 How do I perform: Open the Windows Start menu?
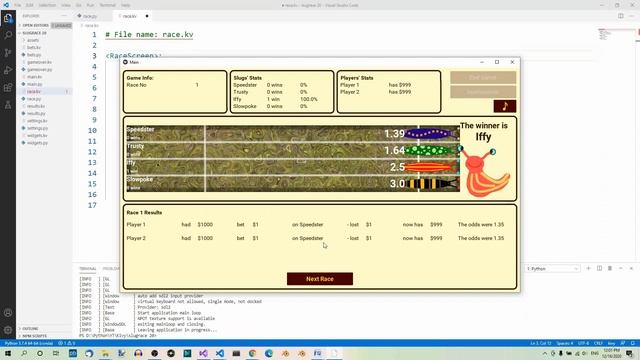click(8, 353)
